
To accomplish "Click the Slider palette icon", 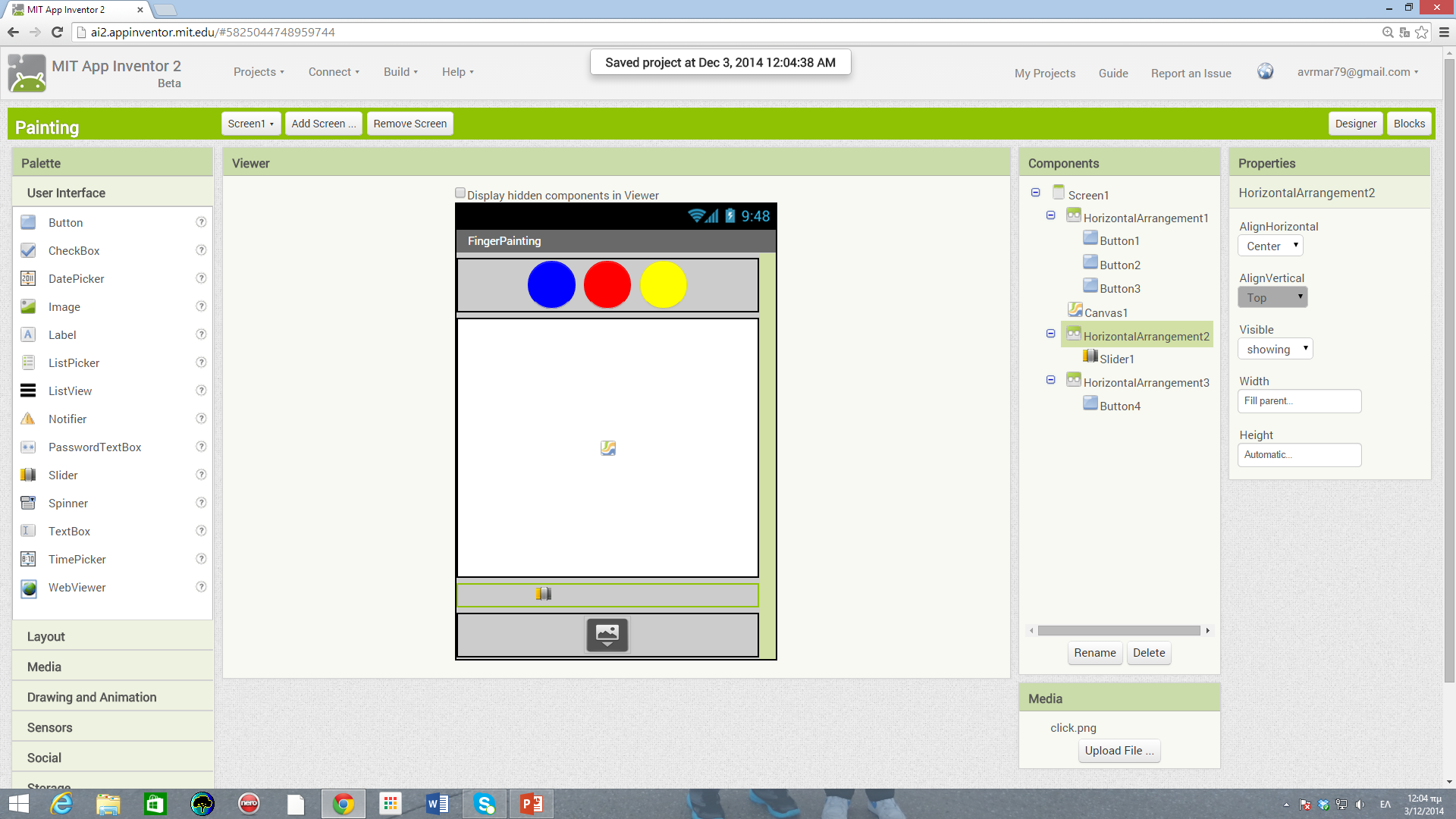I will [28, 475].
